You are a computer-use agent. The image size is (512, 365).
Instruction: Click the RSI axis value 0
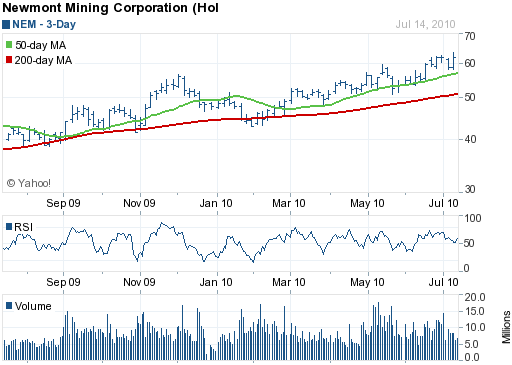pyautogui.click(x=467, y=268)
